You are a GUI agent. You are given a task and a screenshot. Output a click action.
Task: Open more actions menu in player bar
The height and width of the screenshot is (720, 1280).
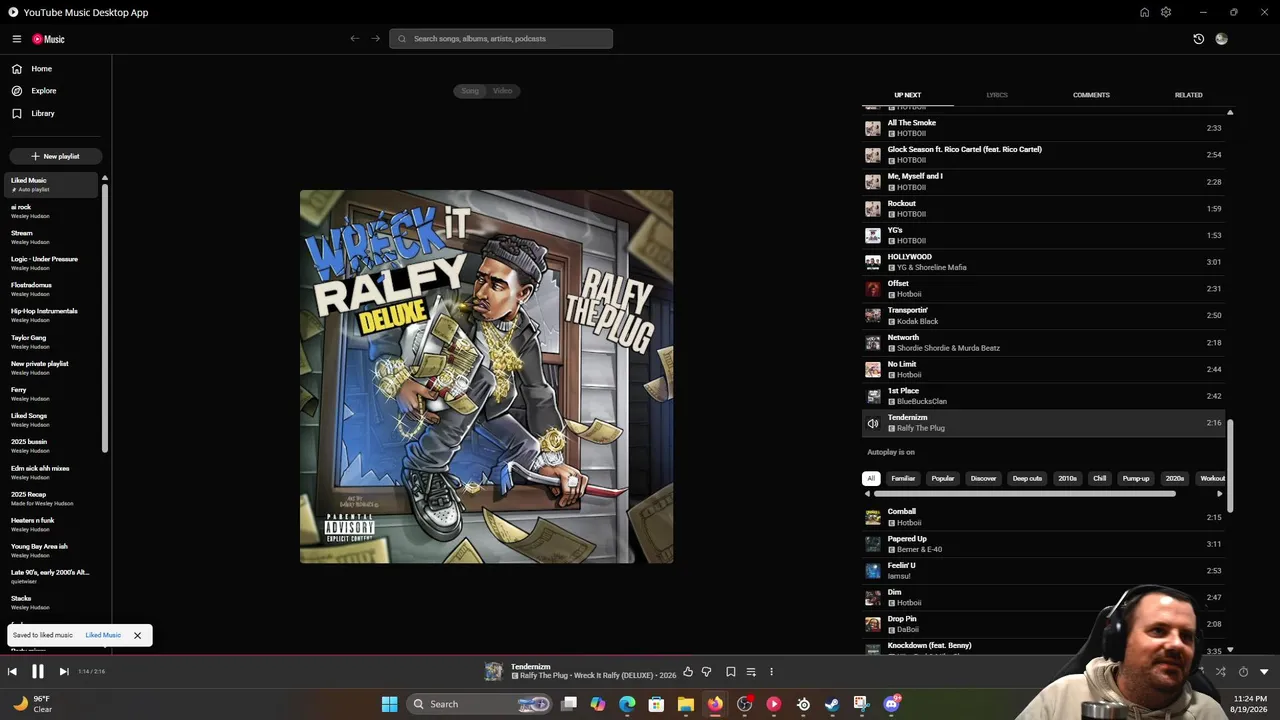click(x=771, y=672)
